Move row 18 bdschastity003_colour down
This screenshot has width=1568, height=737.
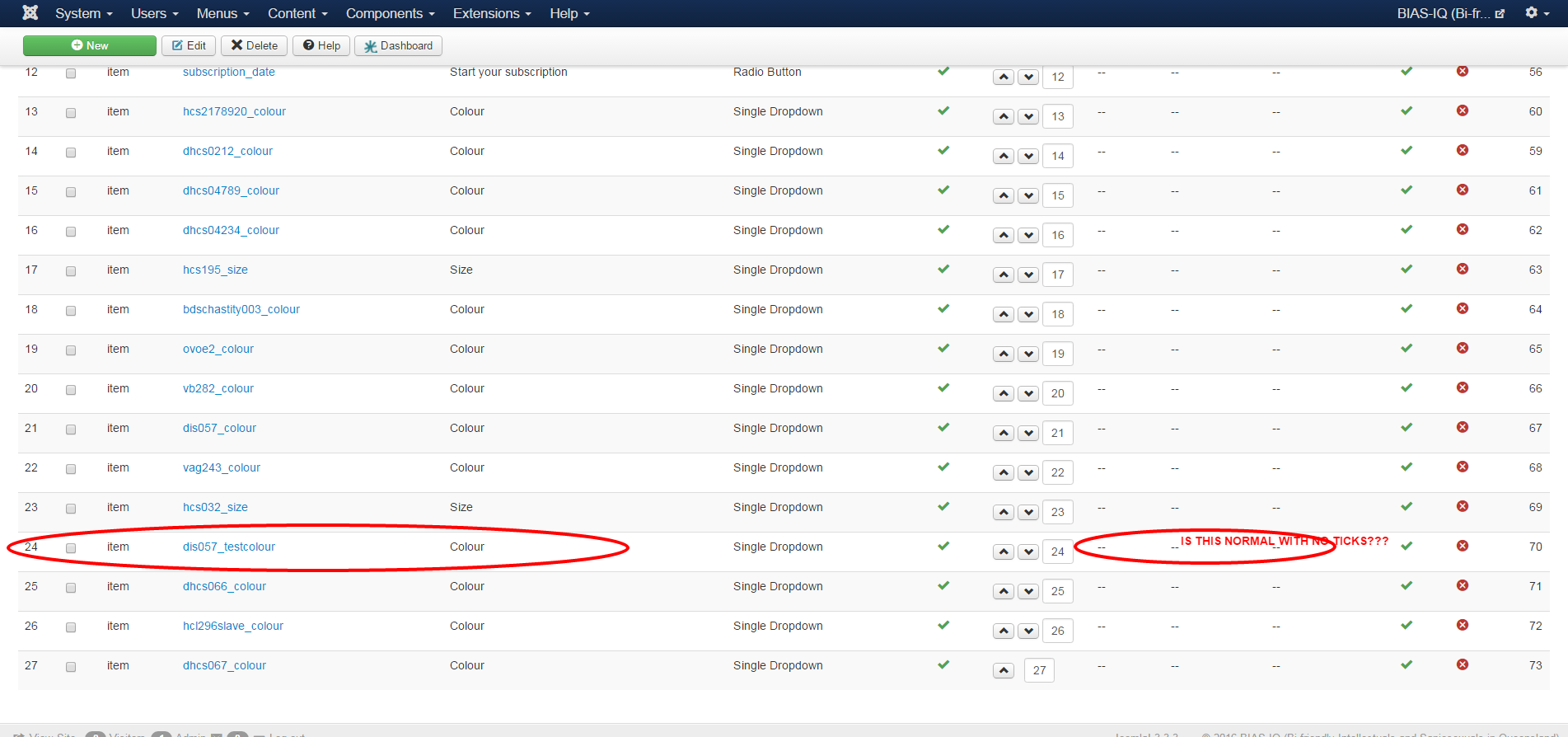click(x=1028, y=314)
